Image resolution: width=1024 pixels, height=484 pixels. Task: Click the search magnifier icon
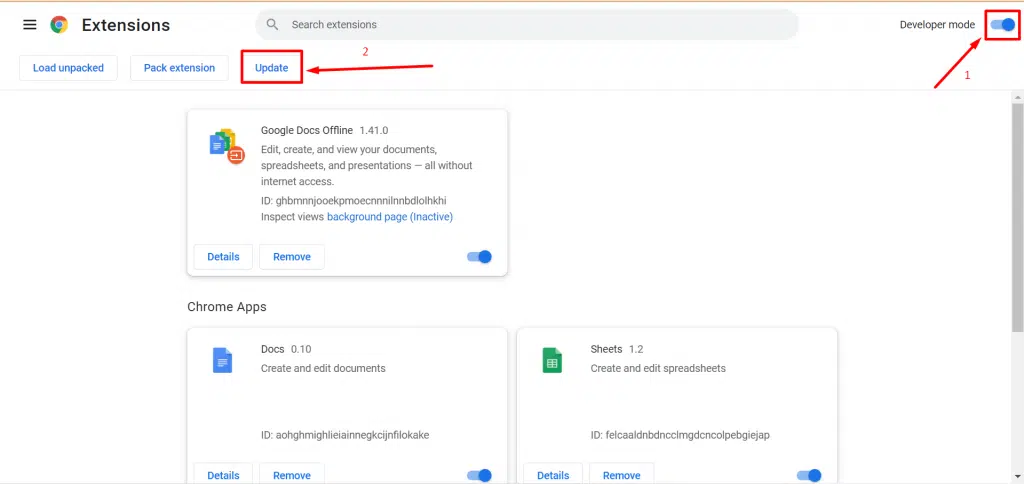click(x=273, y=25)
